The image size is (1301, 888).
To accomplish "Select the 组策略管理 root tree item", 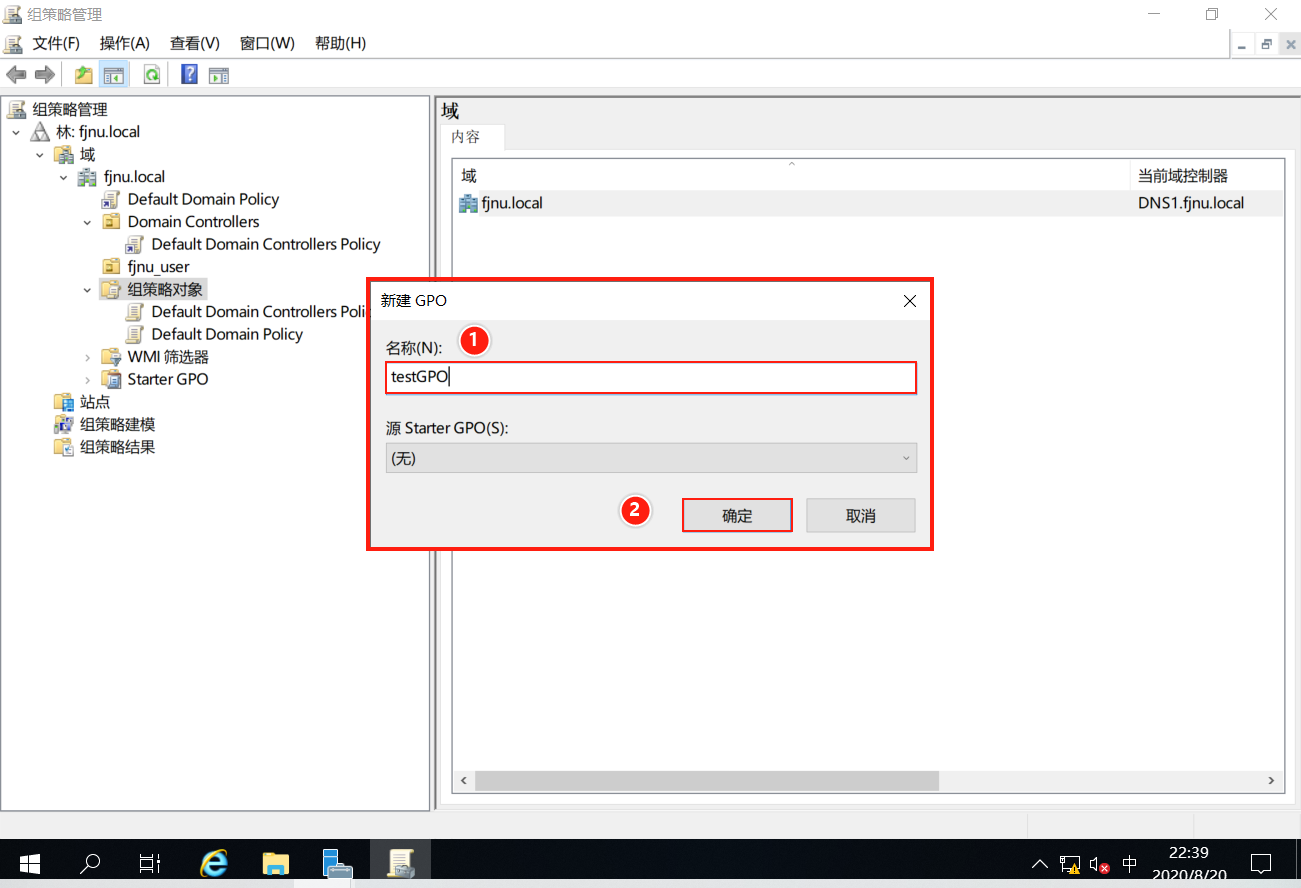I will coord(70,109).
